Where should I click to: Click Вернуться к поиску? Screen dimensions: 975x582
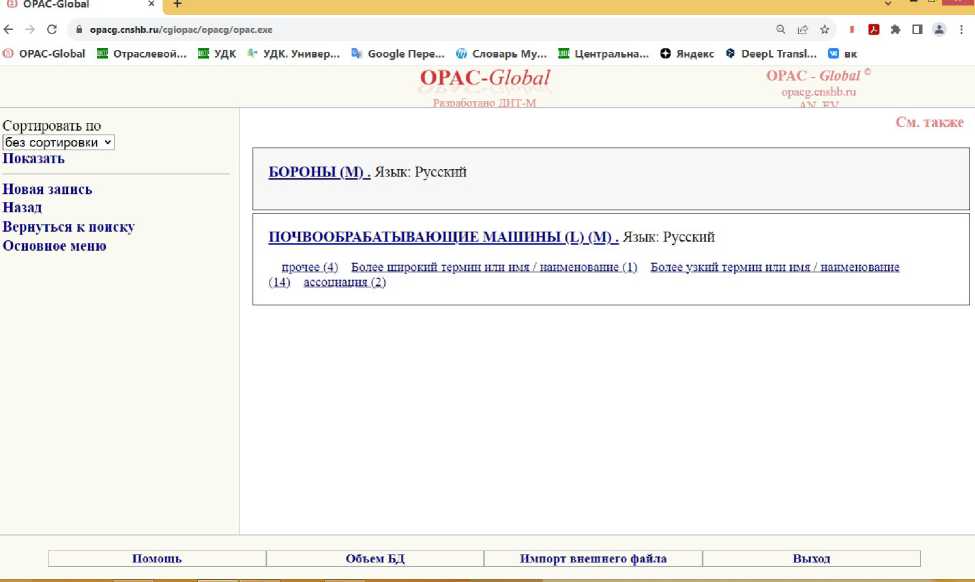click(x=68, y=227)
